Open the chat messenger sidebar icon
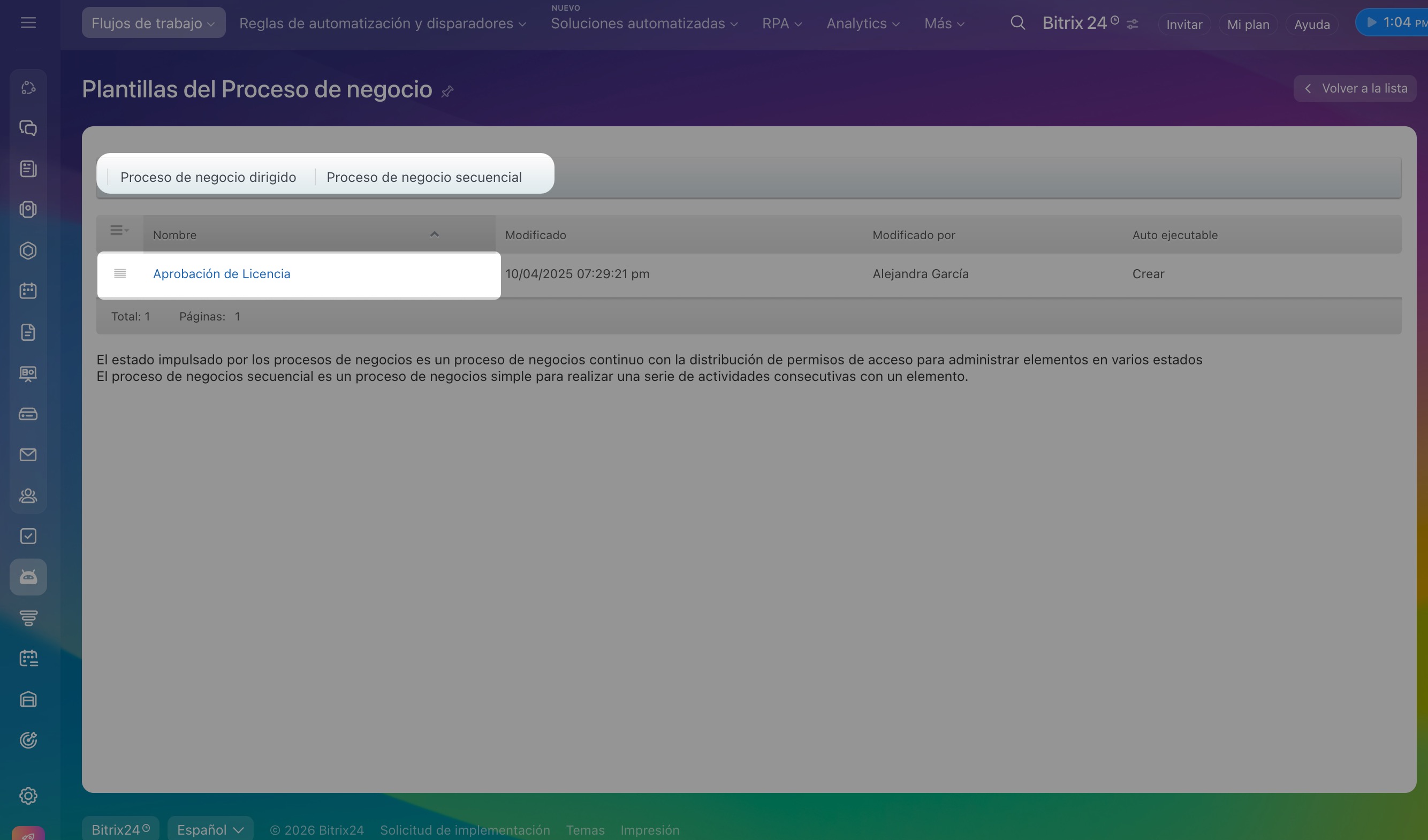Viewport: 1428px width, 840px height. (28, 128)
